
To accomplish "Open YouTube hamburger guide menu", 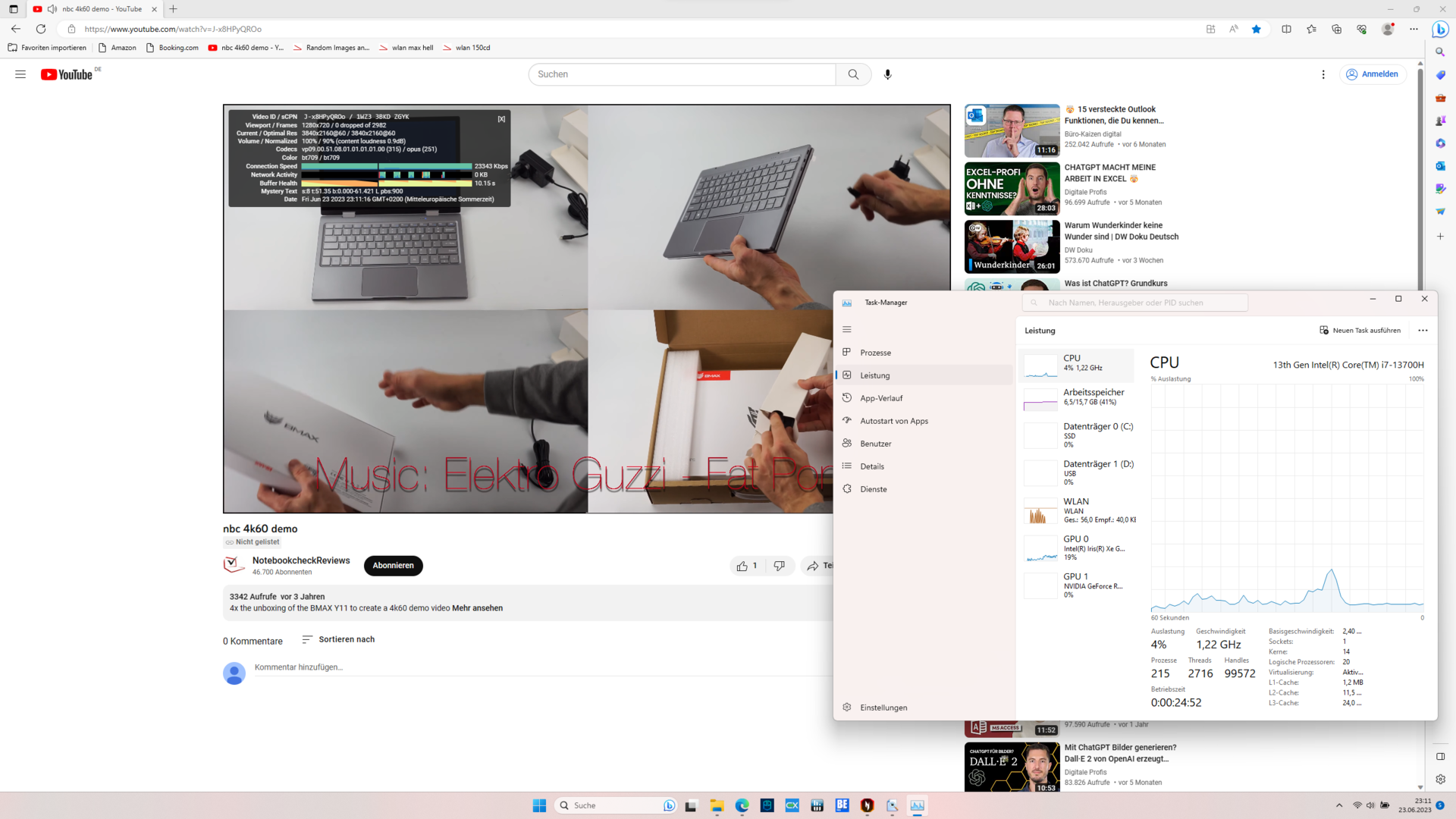I will click(20, 74).
